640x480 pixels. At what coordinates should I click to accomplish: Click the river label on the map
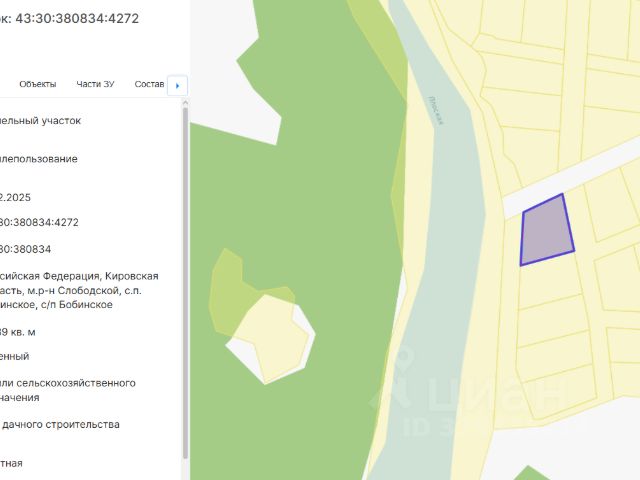coord(436,111)
